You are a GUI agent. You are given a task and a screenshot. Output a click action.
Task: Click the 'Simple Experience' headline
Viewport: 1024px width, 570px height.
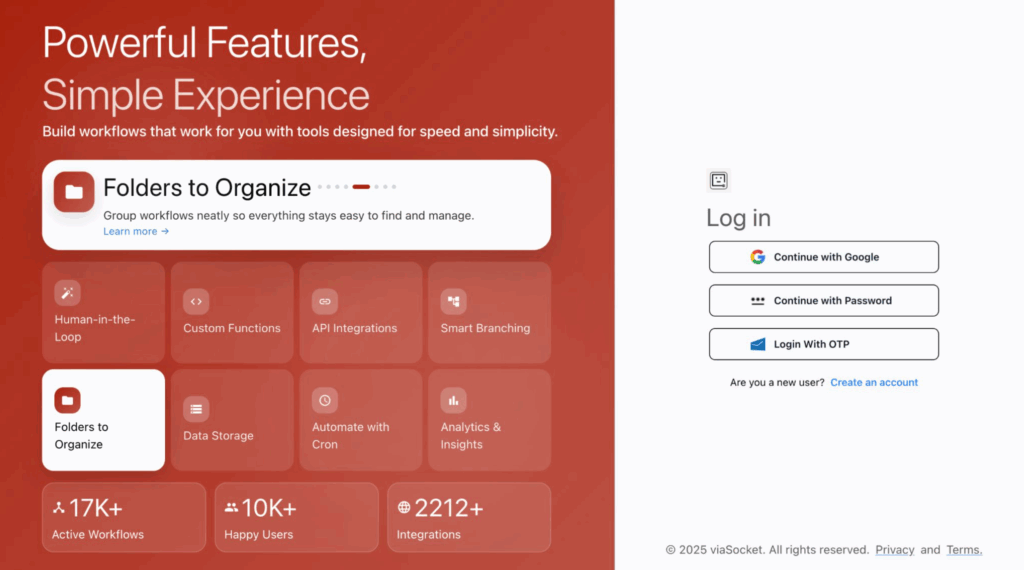coord(206,95)
